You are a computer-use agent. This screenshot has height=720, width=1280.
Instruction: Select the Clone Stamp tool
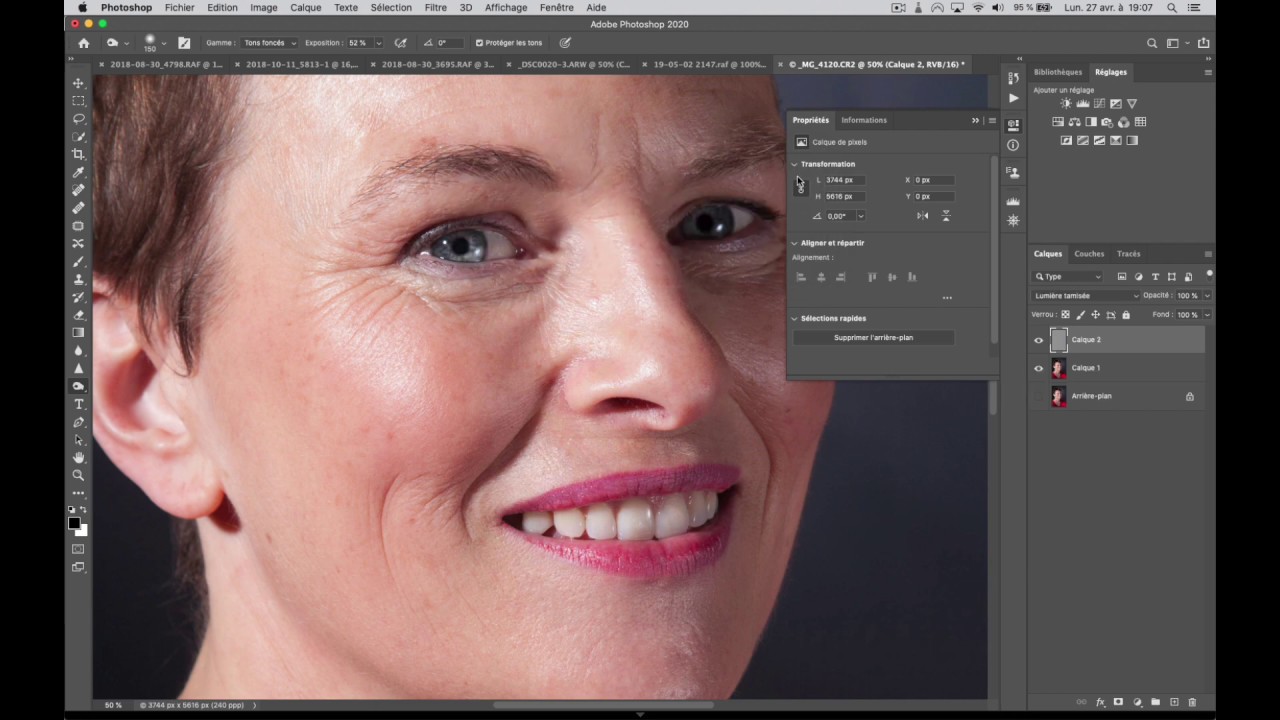[x=79, y=280]
